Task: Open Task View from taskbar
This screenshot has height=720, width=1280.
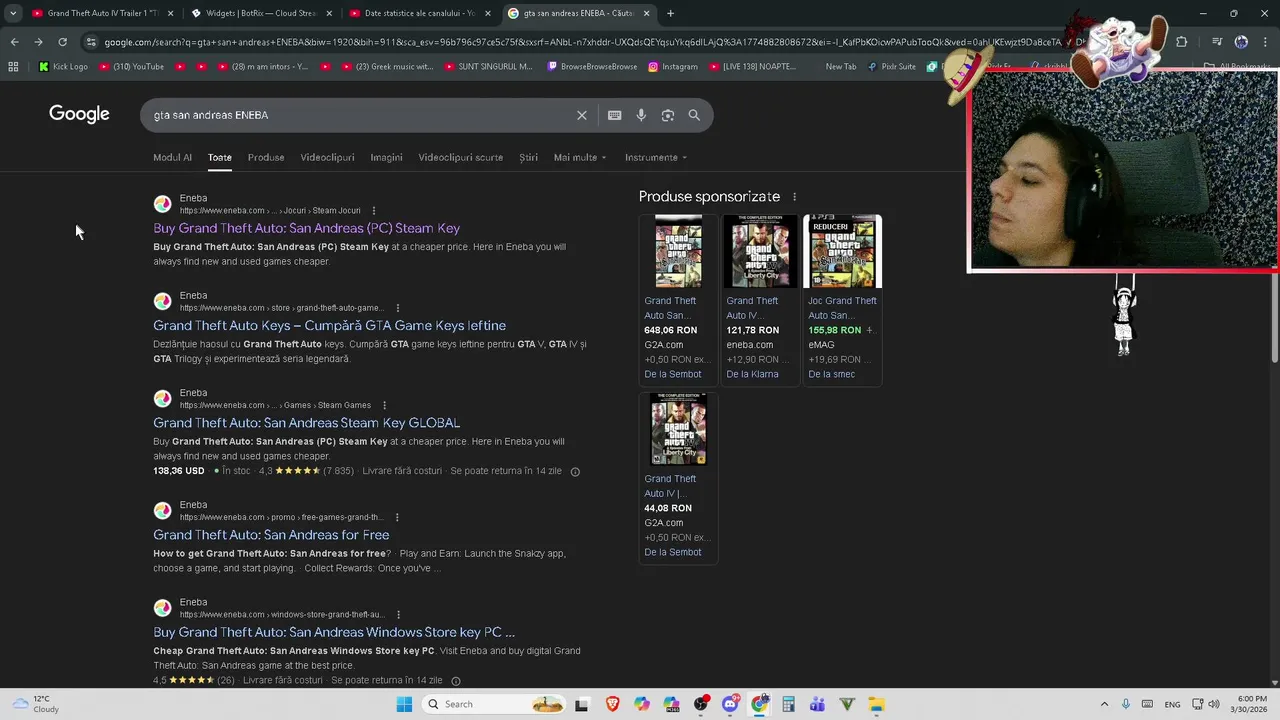Action: [x=582, y=704]
